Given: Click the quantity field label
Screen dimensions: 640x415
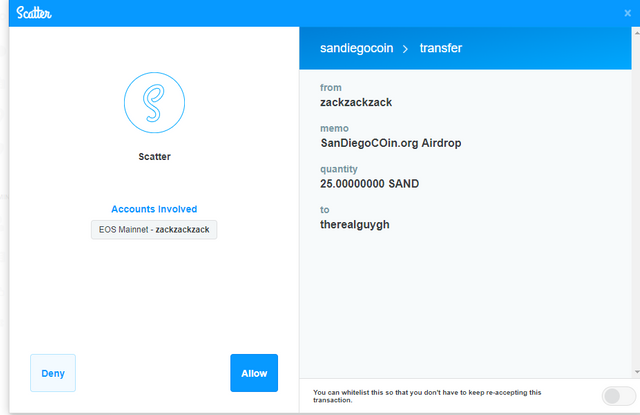Looking at the screenshot, I should point(339,169).
